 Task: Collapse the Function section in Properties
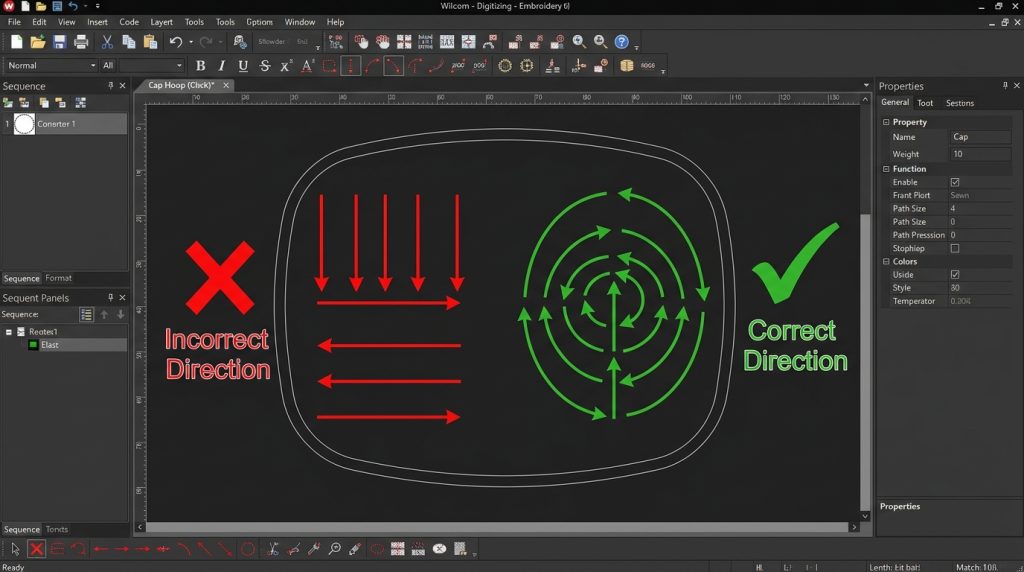pyautogui.click(x=886, y=169)
